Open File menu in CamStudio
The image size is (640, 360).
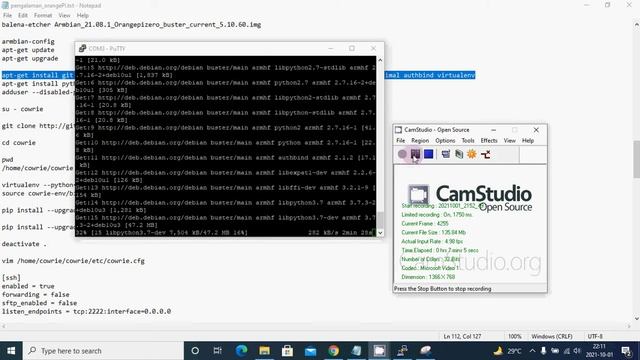pos(400,140)
